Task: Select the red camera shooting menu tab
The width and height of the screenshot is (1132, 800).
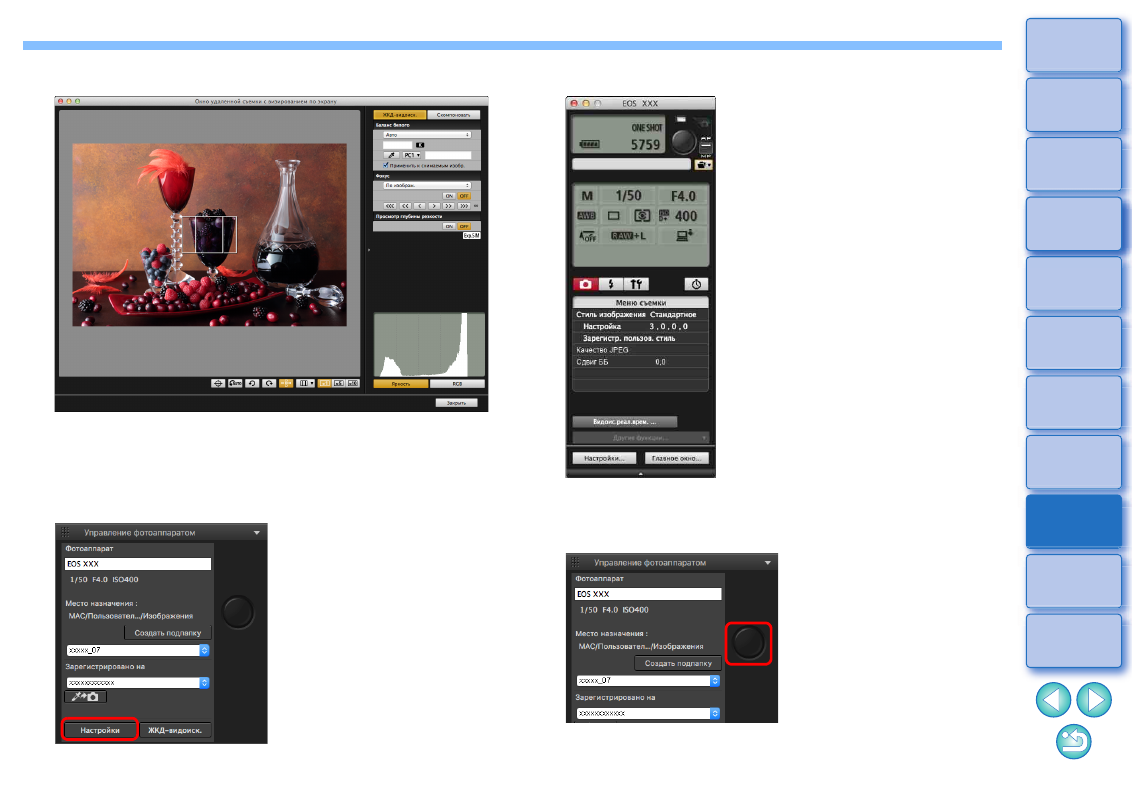Action: 585,284
